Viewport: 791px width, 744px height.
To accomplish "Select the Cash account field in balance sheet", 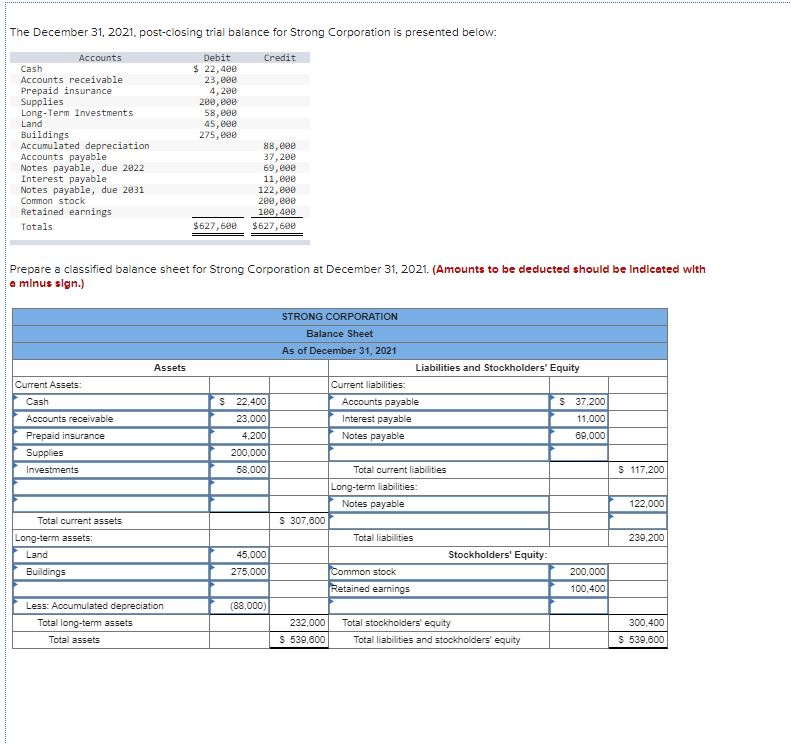I will pos(111,402).
